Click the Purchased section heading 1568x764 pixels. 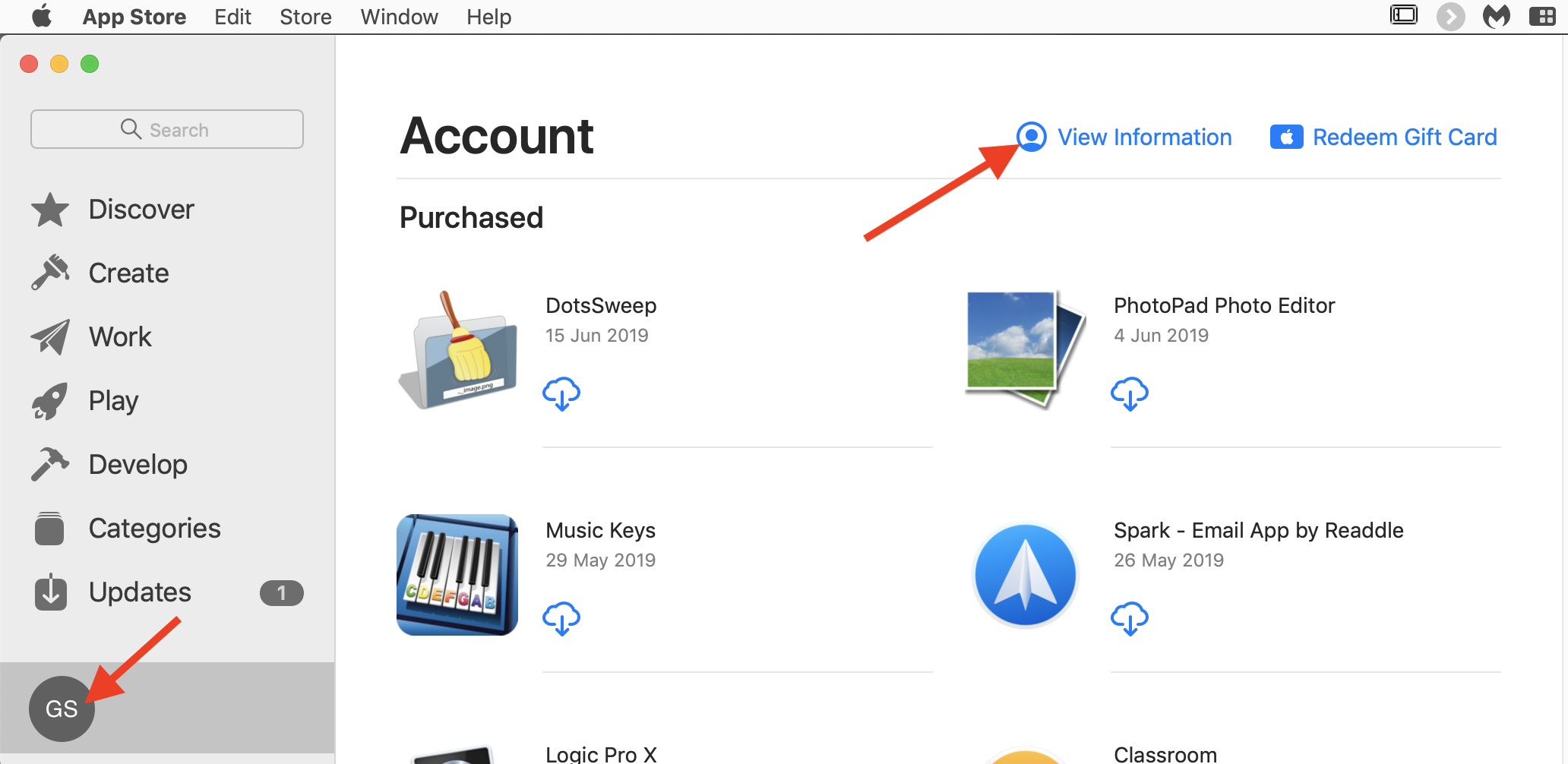pyautogui.click(x=471, y=218)
